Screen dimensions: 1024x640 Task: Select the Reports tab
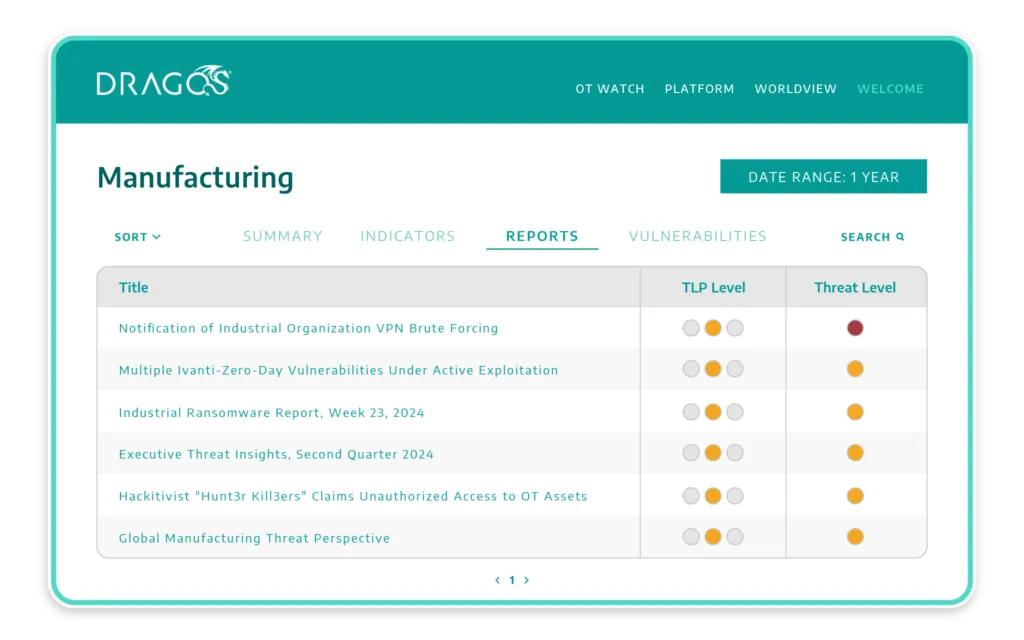(x=542, y=236)
